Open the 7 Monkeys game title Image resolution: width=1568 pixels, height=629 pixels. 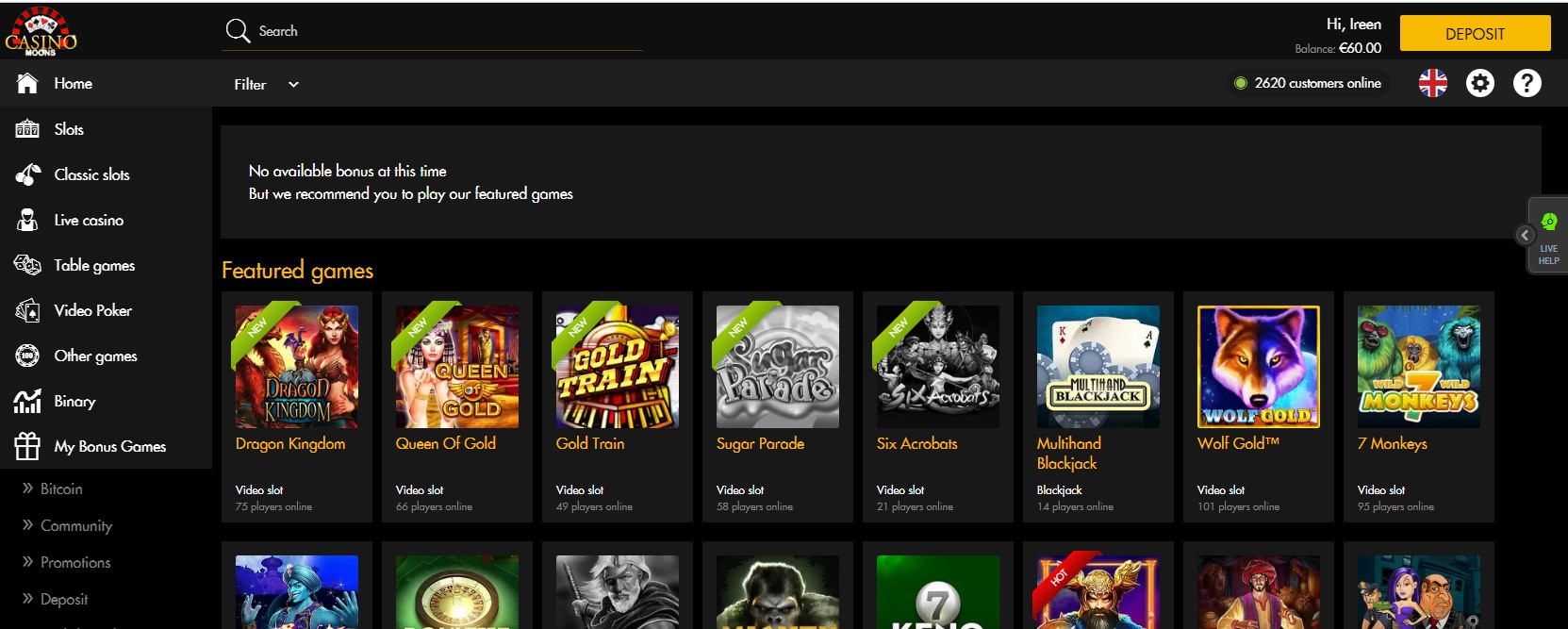(x=1393, y=443)
